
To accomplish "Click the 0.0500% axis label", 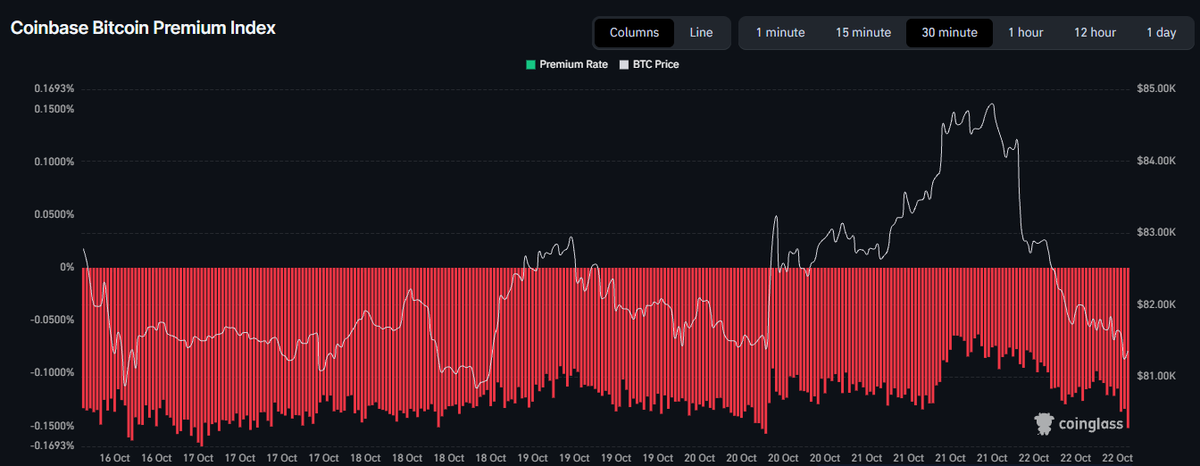I will pyautogui.click(x=54, y=214).
